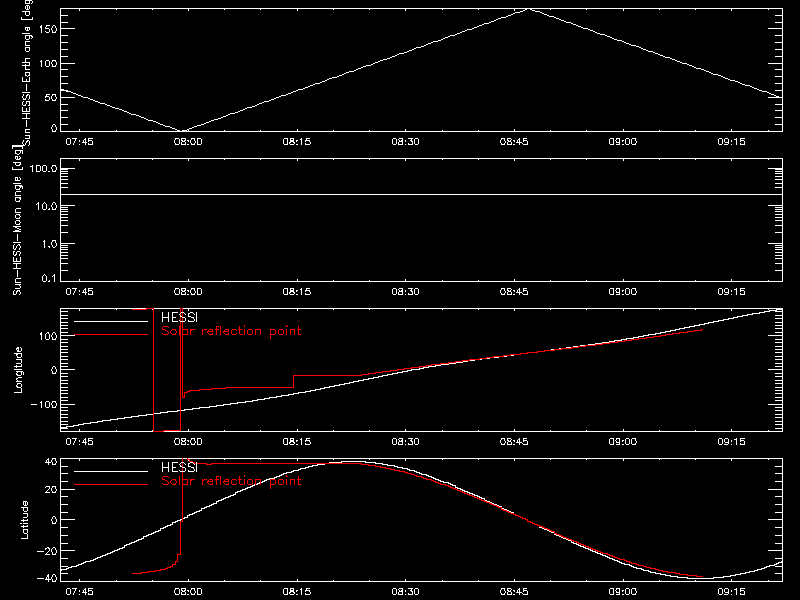Select 08:45 label under the Longitude plot
The width and height of the screenshot is (800, 600).
514,442
